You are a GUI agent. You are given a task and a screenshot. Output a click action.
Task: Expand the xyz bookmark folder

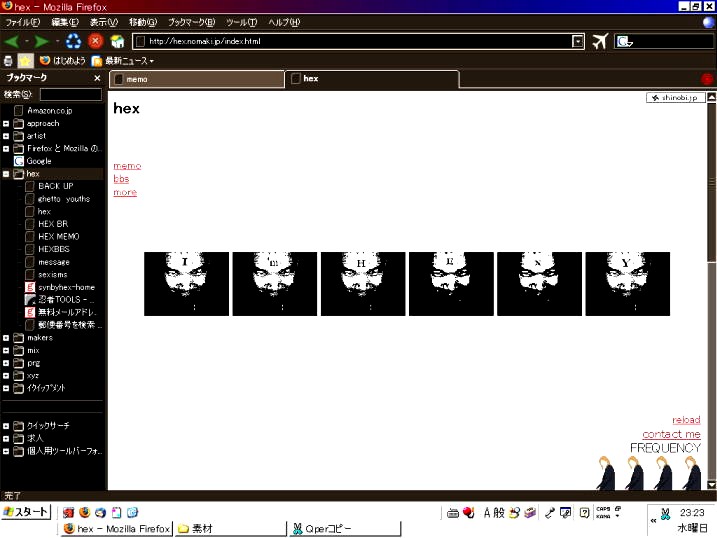click(6, 376)
